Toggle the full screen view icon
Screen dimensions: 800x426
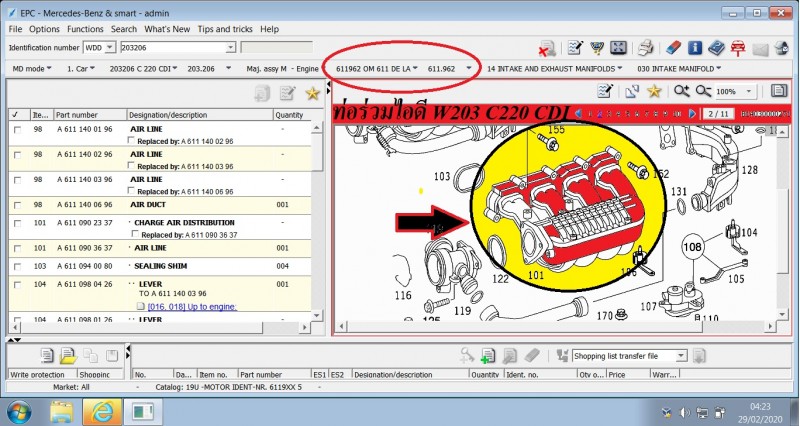(x=618, y=48)
